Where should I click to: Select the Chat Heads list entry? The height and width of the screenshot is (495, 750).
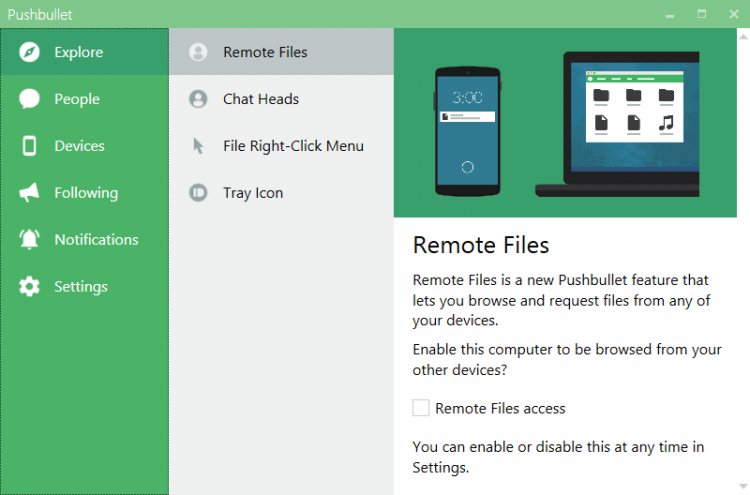[281, 99]
